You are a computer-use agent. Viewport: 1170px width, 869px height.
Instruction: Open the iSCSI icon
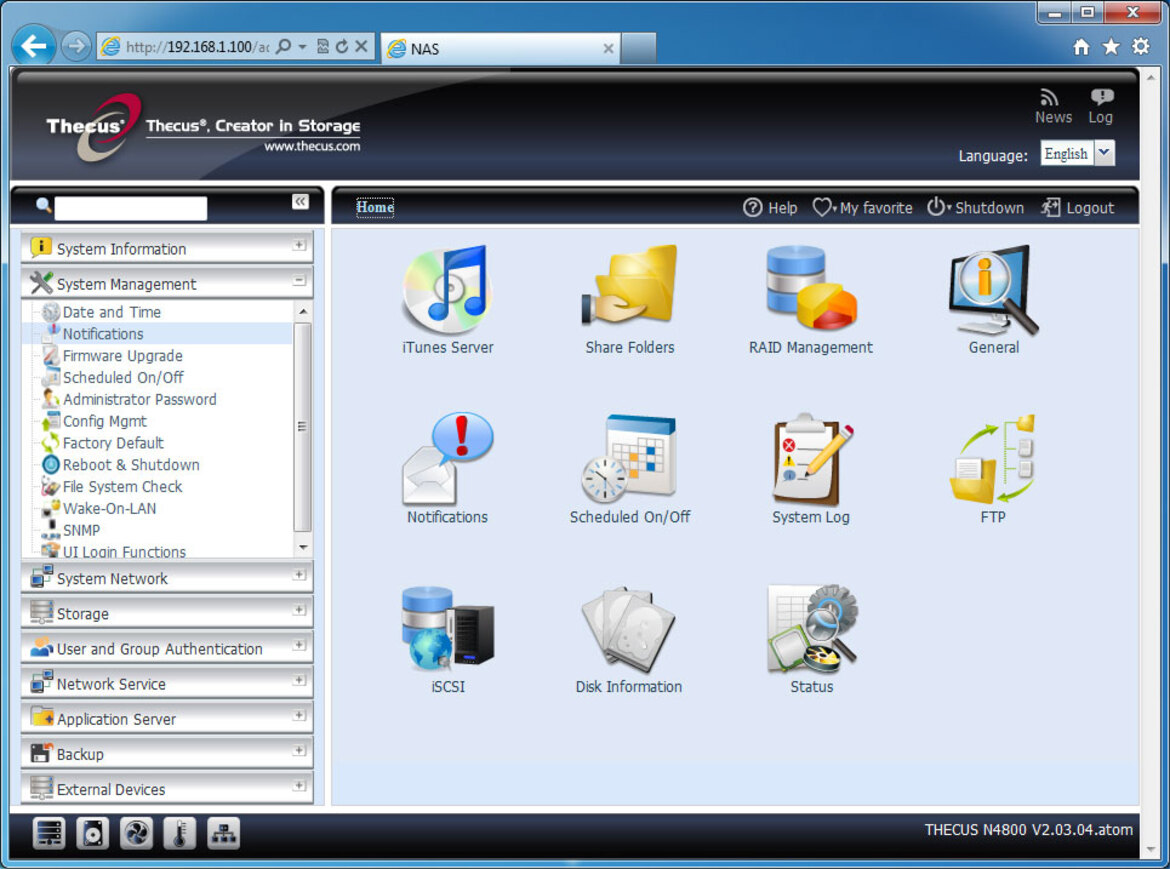pyautogui.click(x=448, y=627)
